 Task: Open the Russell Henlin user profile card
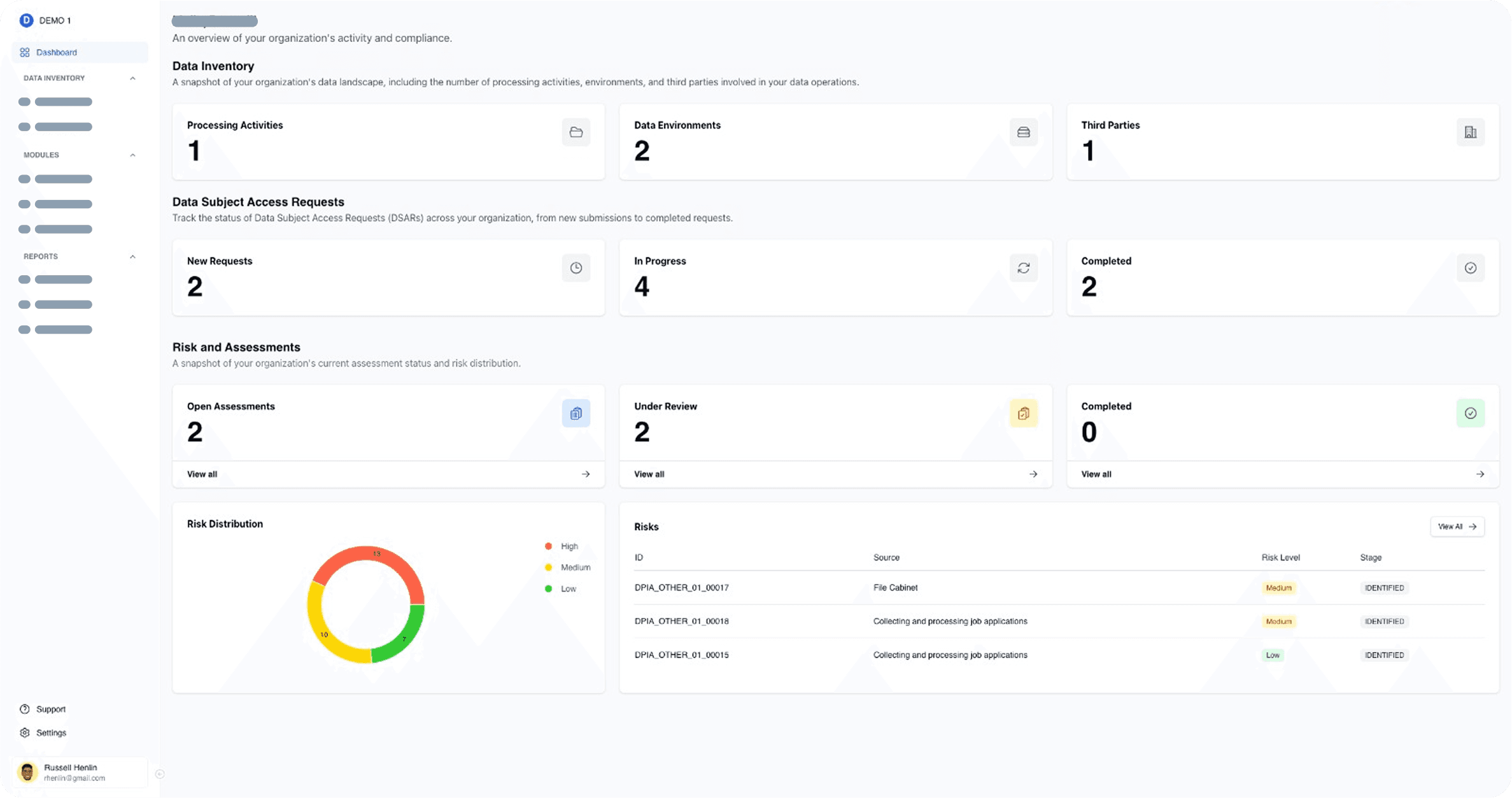(x=80, y=772)
